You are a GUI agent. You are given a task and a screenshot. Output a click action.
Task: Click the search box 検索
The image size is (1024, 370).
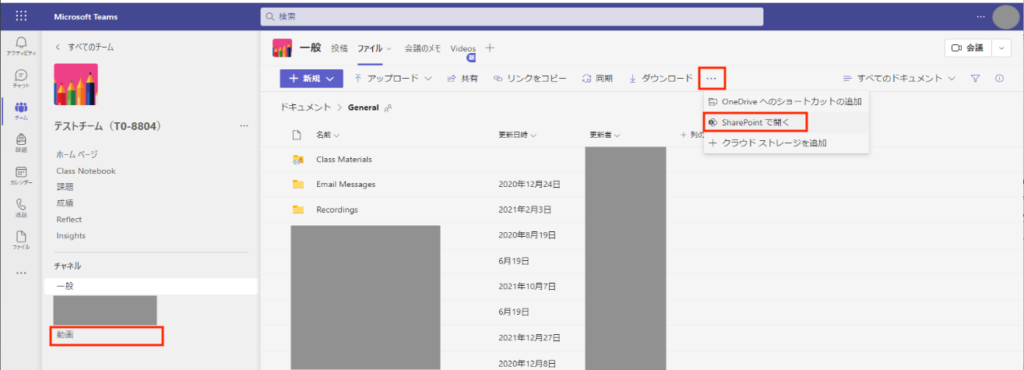pyautogui.click(x=511, y=16)
